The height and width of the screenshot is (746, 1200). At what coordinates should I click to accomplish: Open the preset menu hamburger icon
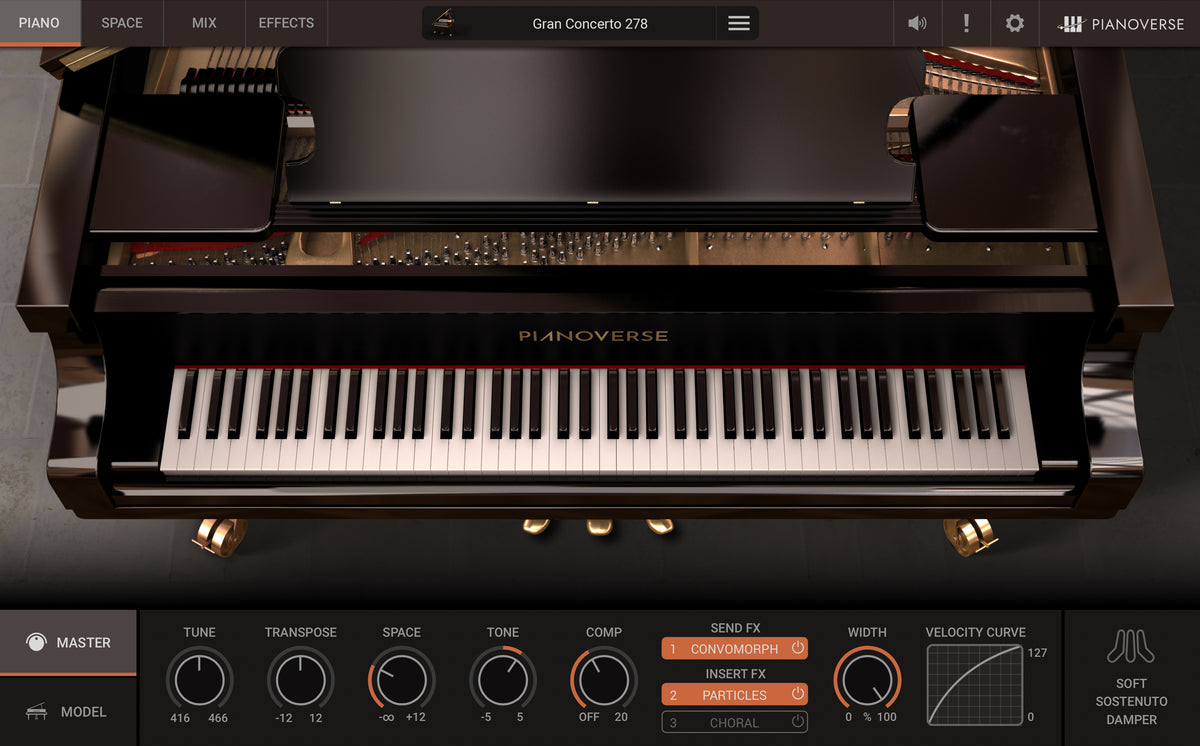click(x=738, y=23)
